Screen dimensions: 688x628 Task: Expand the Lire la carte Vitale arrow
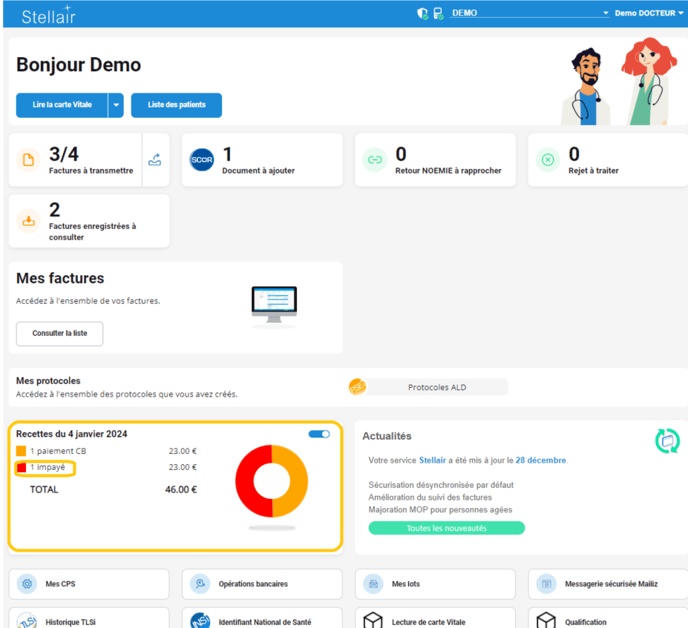[x=116, y=105]
